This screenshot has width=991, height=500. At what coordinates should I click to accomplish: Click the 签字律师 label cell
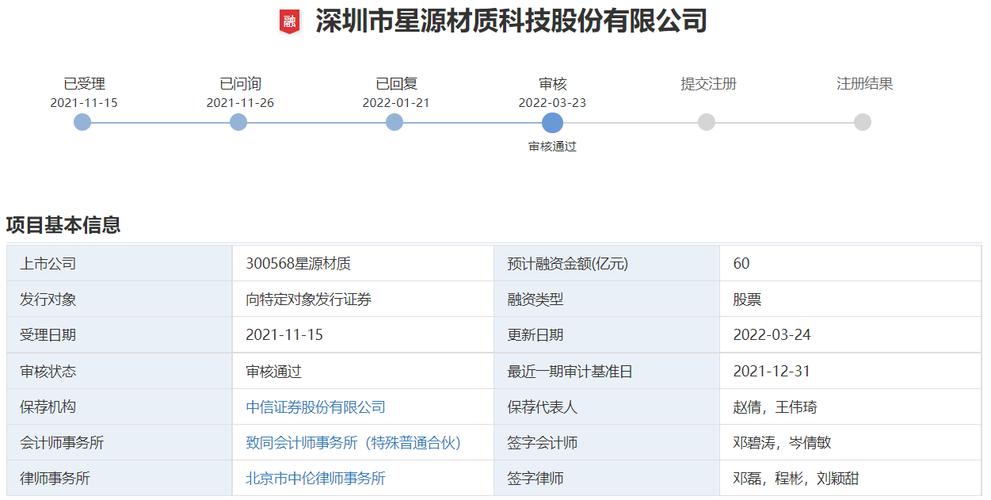(607, 479)
